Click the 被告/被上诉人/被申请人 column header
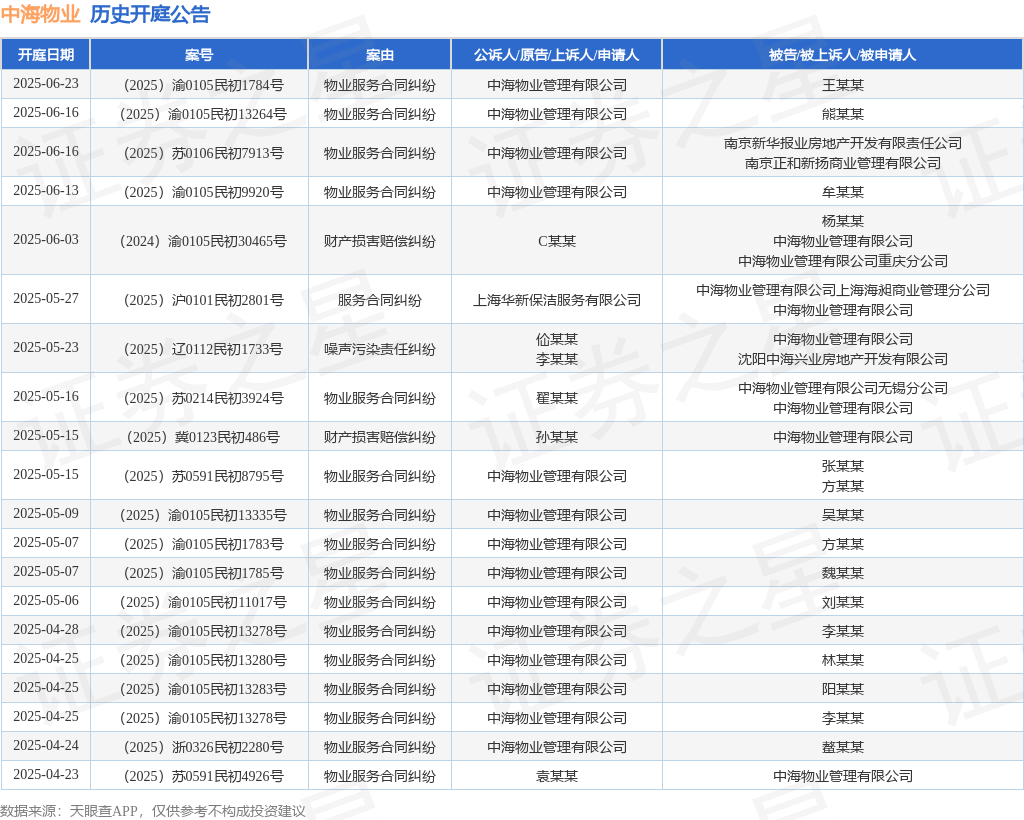 coord(842,55)
